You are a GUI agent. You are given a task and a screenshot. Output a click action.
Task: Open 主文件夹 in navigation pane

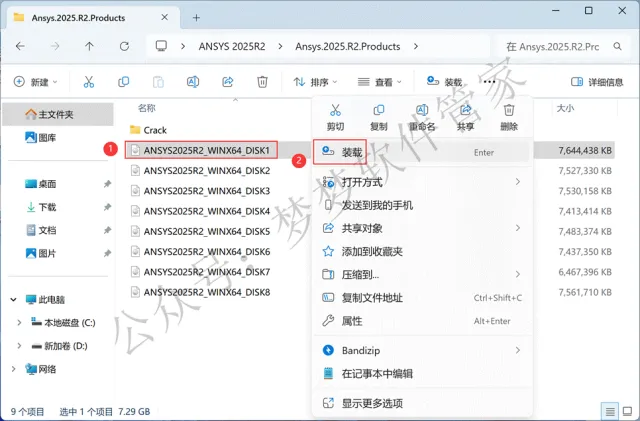[x=58, y=114]
